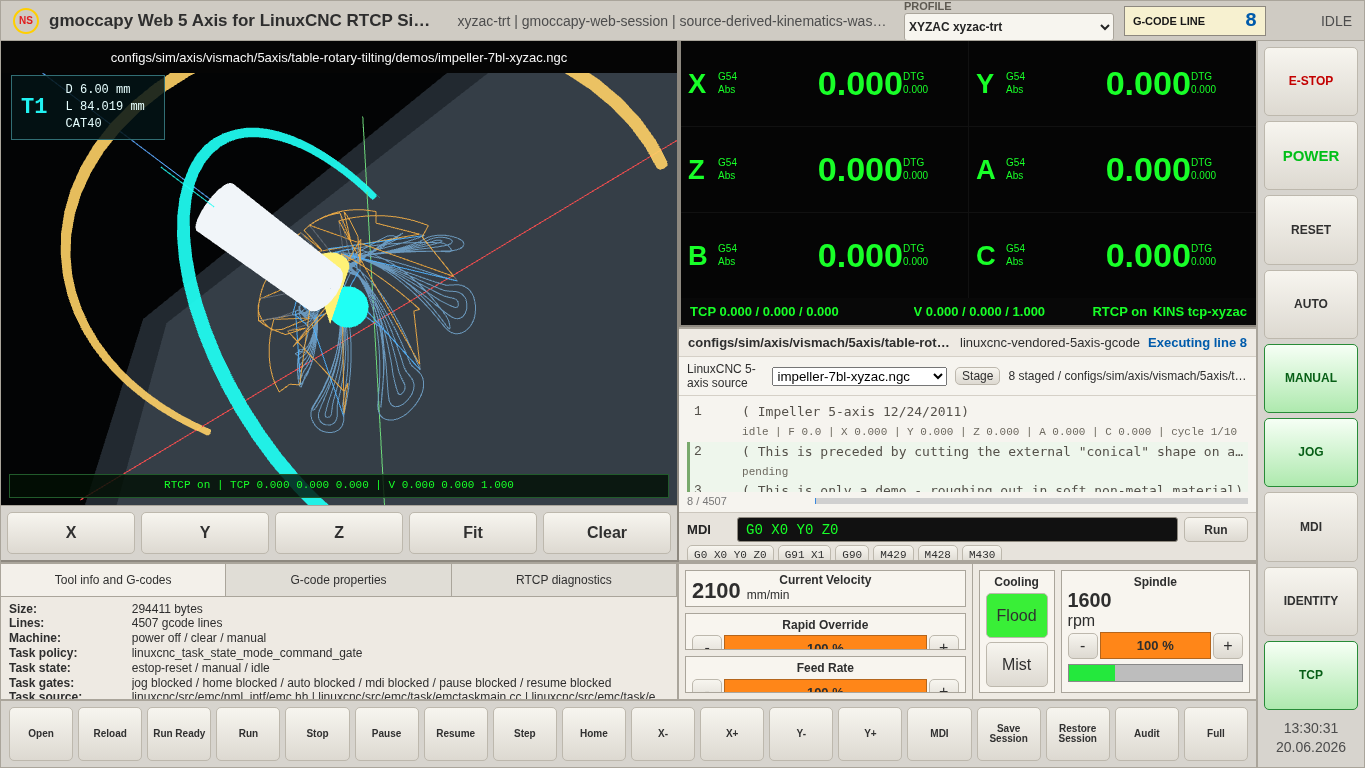Image resolution: width=1365 pixels, height=768 pixels.
Task: Click the 'KINS tcp-xyzac' status text
Action: [1200, 312]
